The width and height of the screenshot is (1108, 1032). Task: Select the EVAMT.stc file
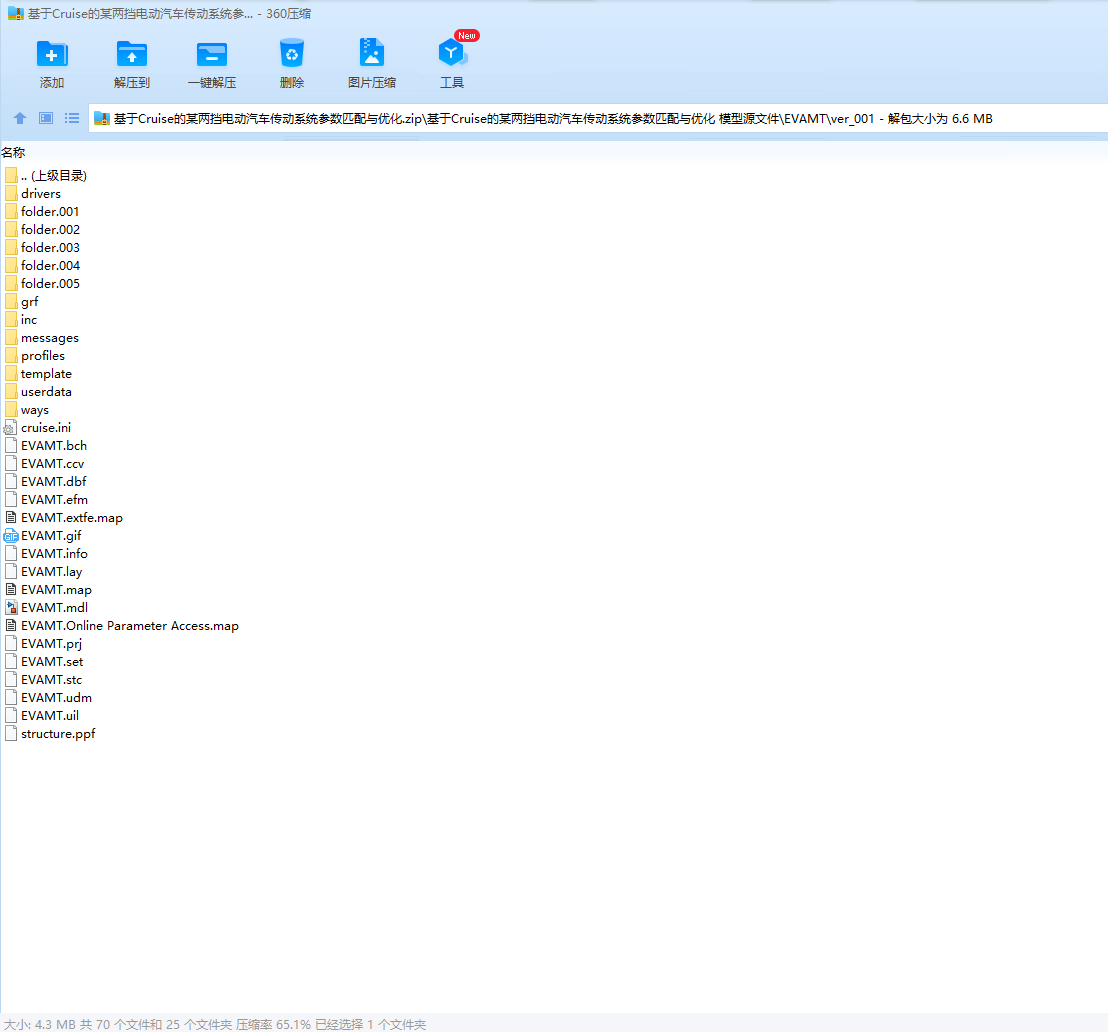[44, 680]
